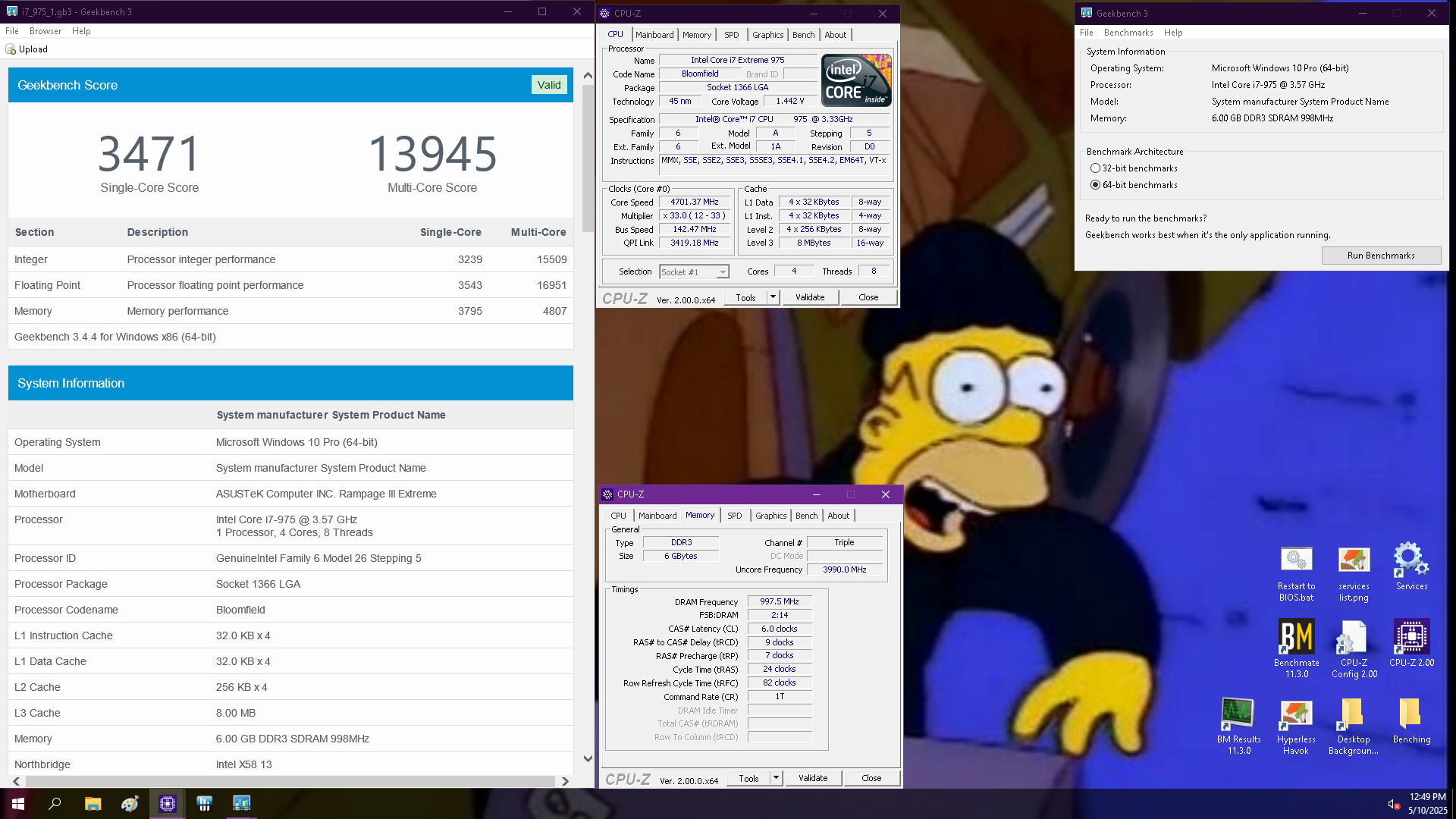
Task: Open File Explorer from the taskbar
Action: click(x=93, y=804)
